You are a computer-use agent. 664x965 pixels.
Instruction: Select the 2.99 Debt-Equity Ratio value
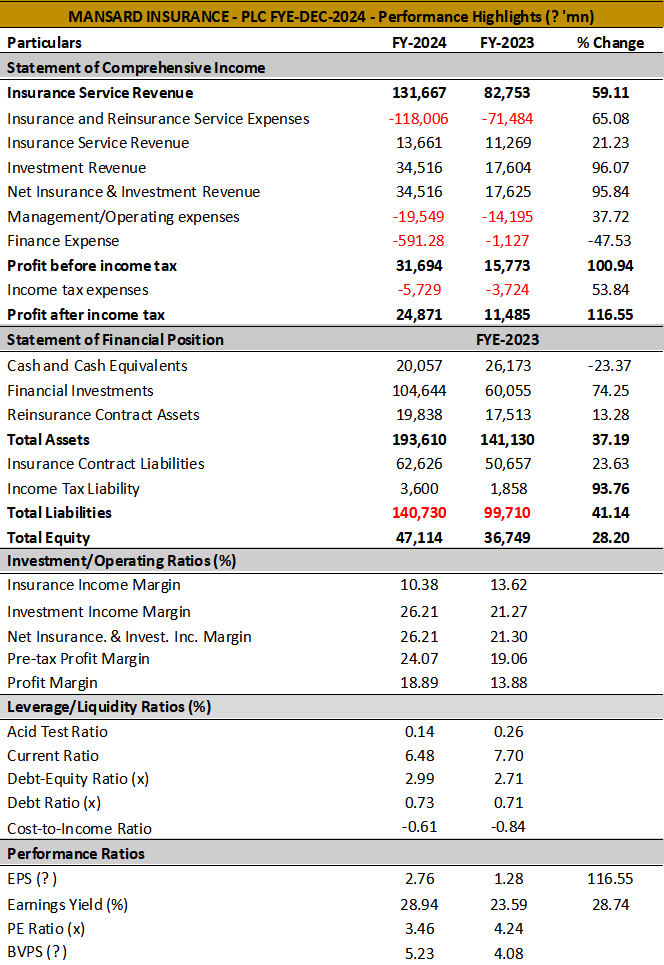click(x=419, y=779)
